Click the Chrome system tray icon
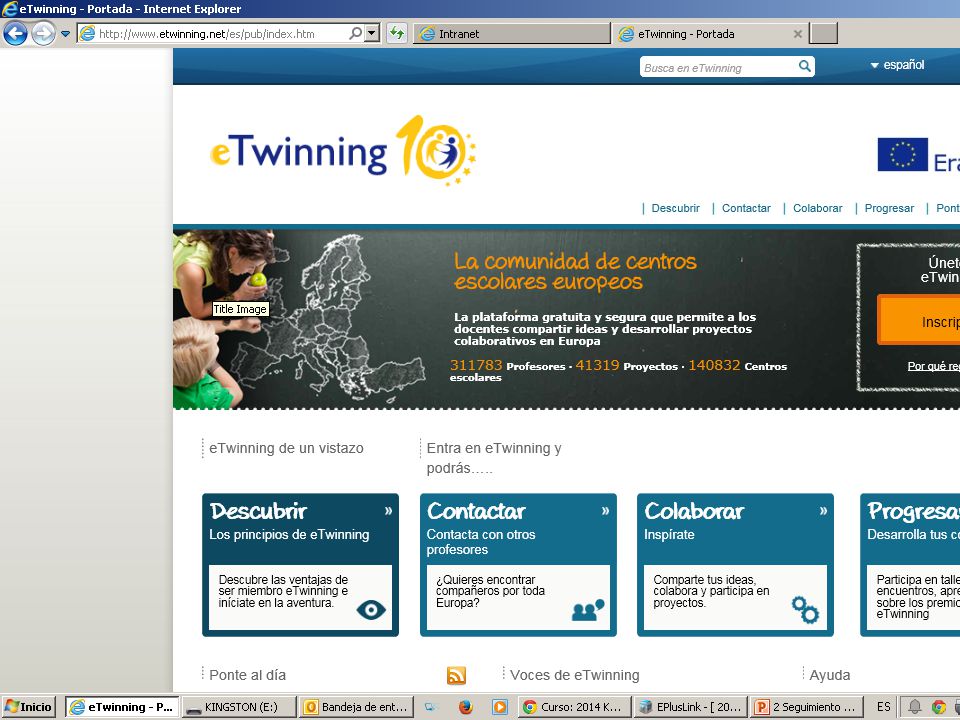 click(x=939, y=707)
